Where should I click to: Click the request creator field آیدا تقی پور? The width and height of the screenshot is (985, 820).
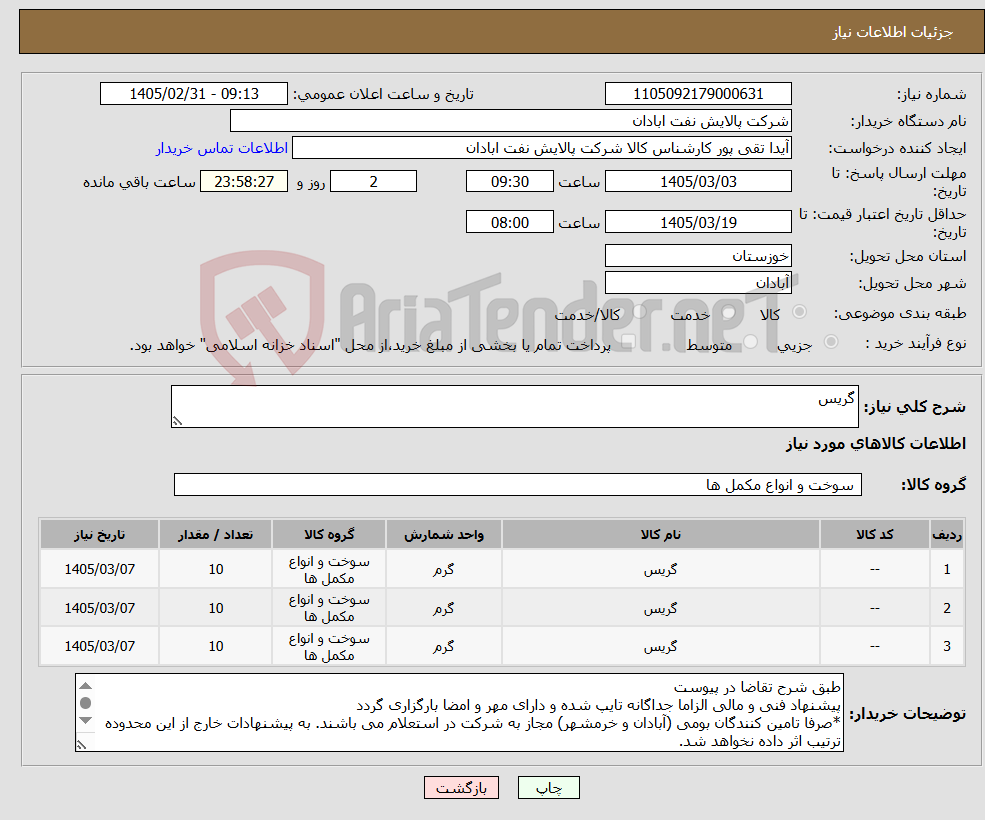(541, 148)
